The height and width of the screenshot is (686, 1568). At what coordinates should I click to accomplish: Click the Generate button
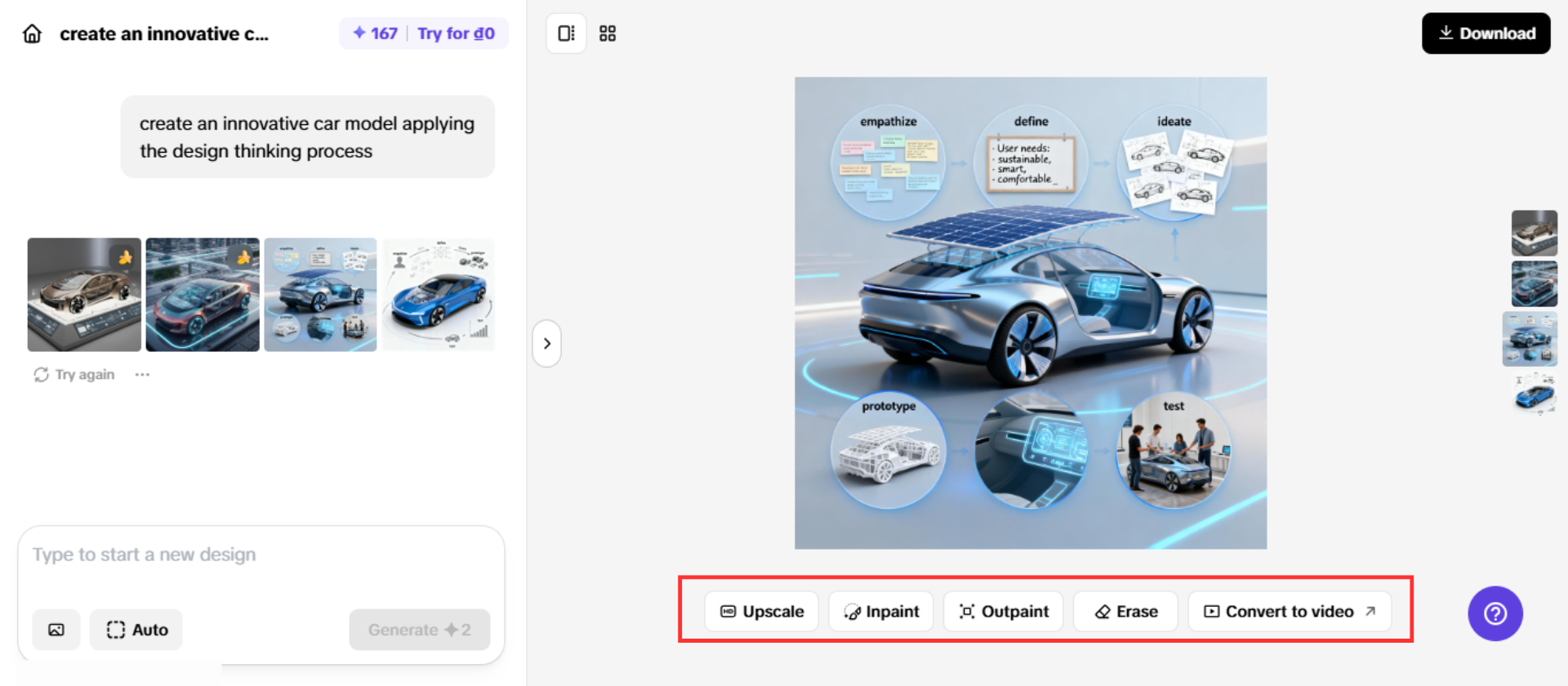pyautogui.click(x=420, y=630)
